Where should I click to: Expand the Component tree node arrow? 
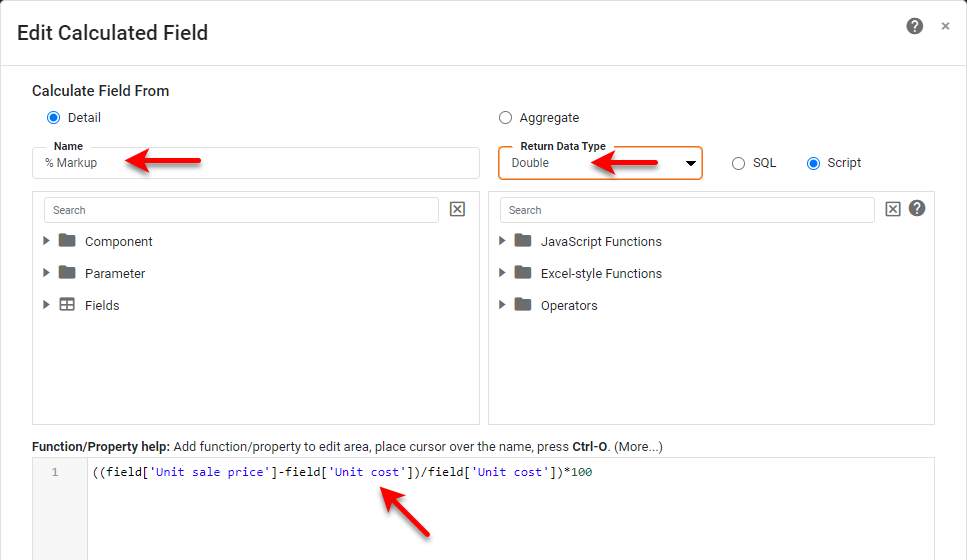coord(46,241)
